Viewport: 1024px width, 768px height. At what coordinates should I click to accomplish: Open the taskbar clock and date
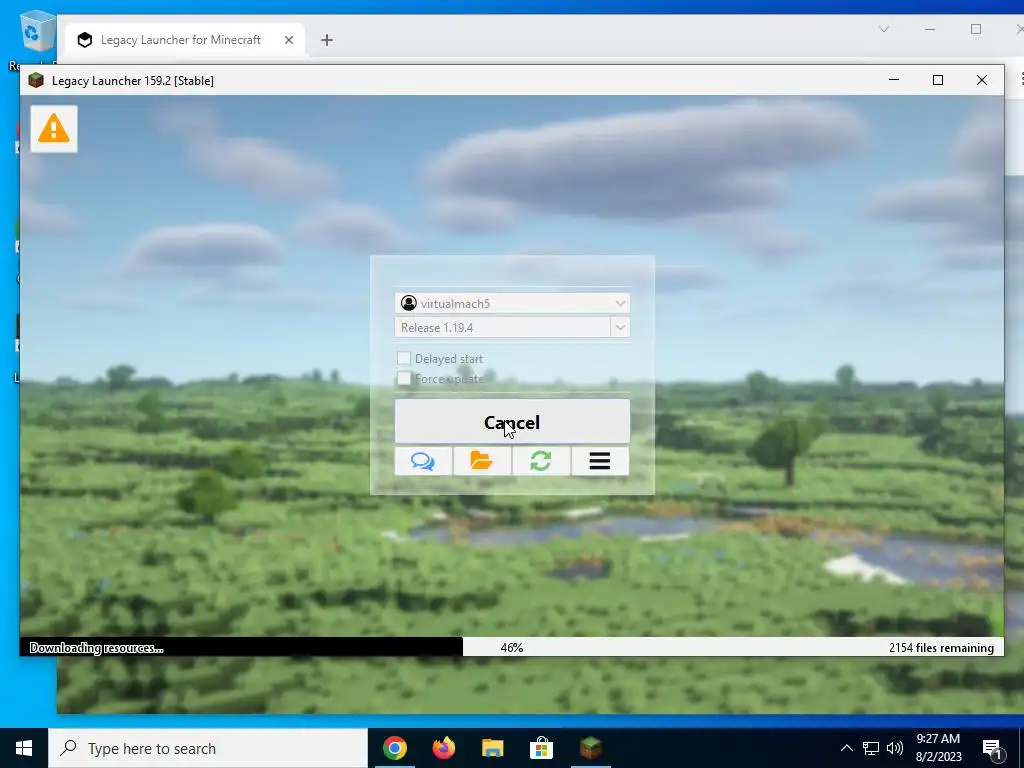point(938,748)
